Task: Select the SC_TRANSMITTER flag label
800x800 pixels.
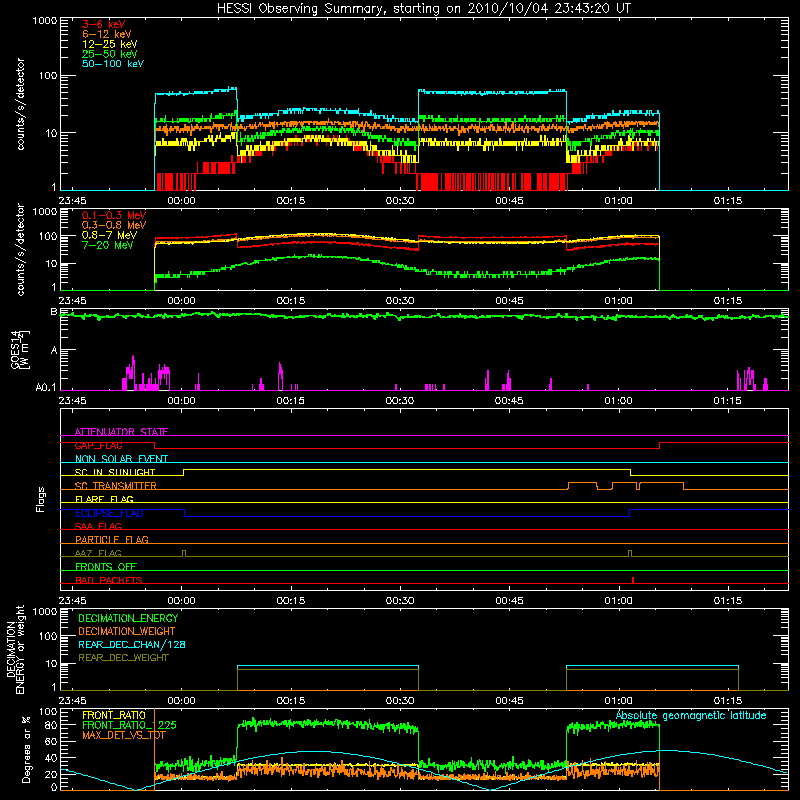Action: click(116, 486)
